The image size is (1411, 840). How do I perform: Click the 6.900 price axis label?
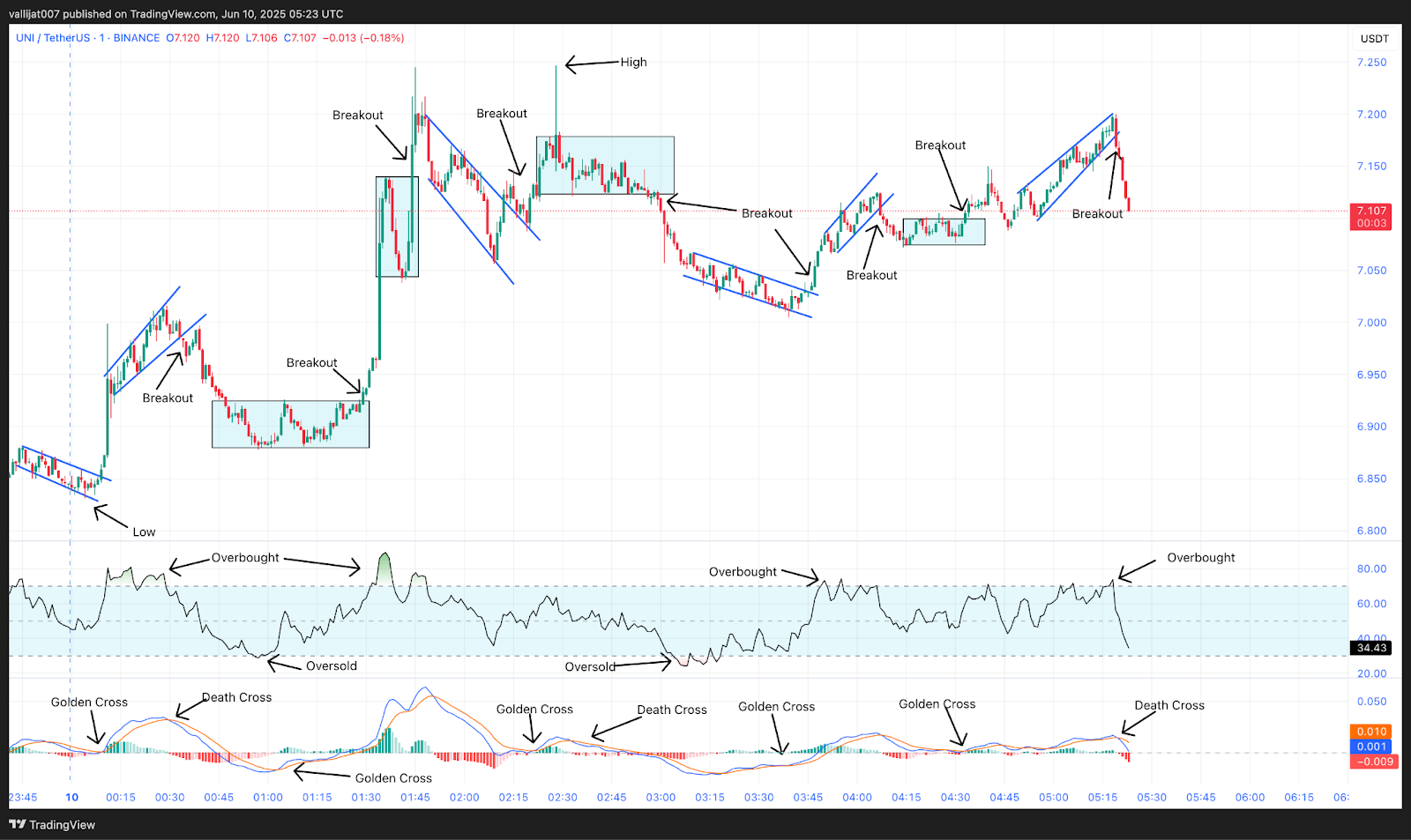pyautogui.click(x=1371, y=427)
